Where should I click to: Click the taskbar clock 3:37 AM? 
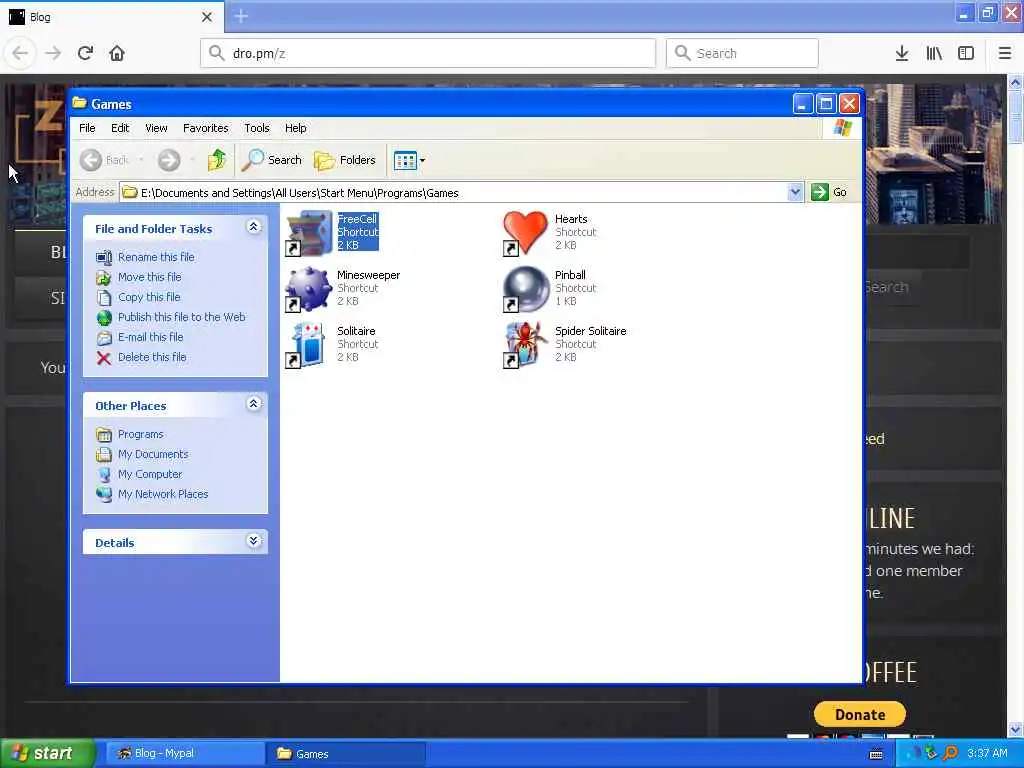tap(987, 754)
